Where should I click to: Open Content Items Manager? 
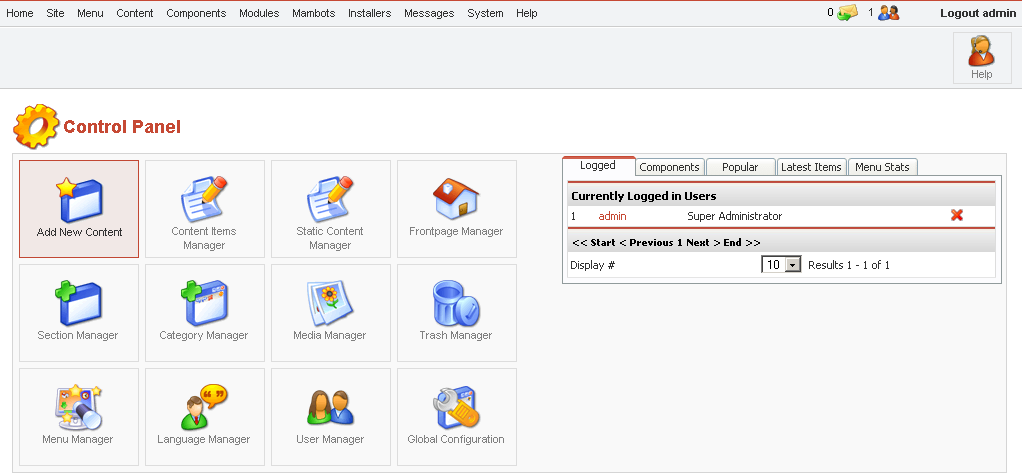(205, 199)
